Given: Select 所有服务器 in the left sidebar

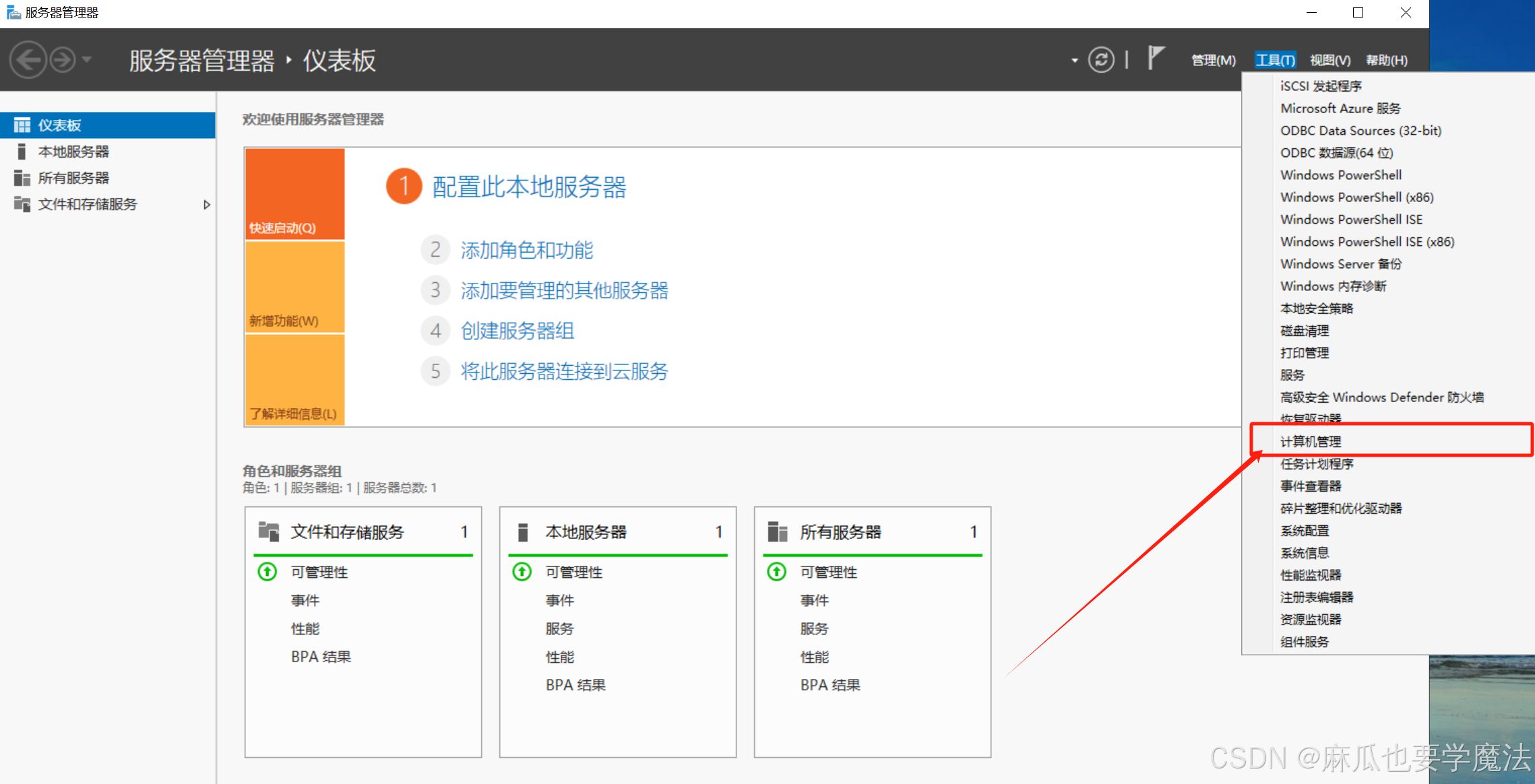Looking at the screenshot, I should pos(73,178).
